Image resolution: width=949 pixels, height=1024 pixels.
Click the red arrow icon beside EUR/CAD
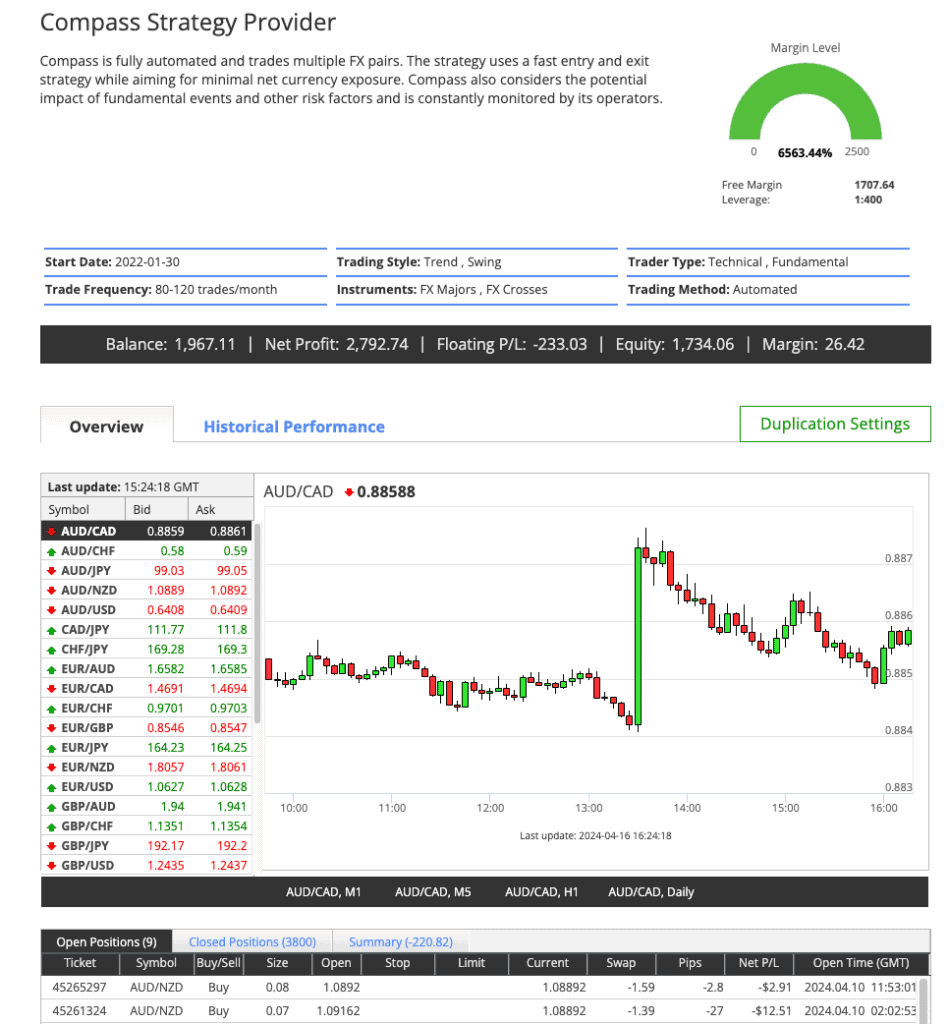click(51, 689)
